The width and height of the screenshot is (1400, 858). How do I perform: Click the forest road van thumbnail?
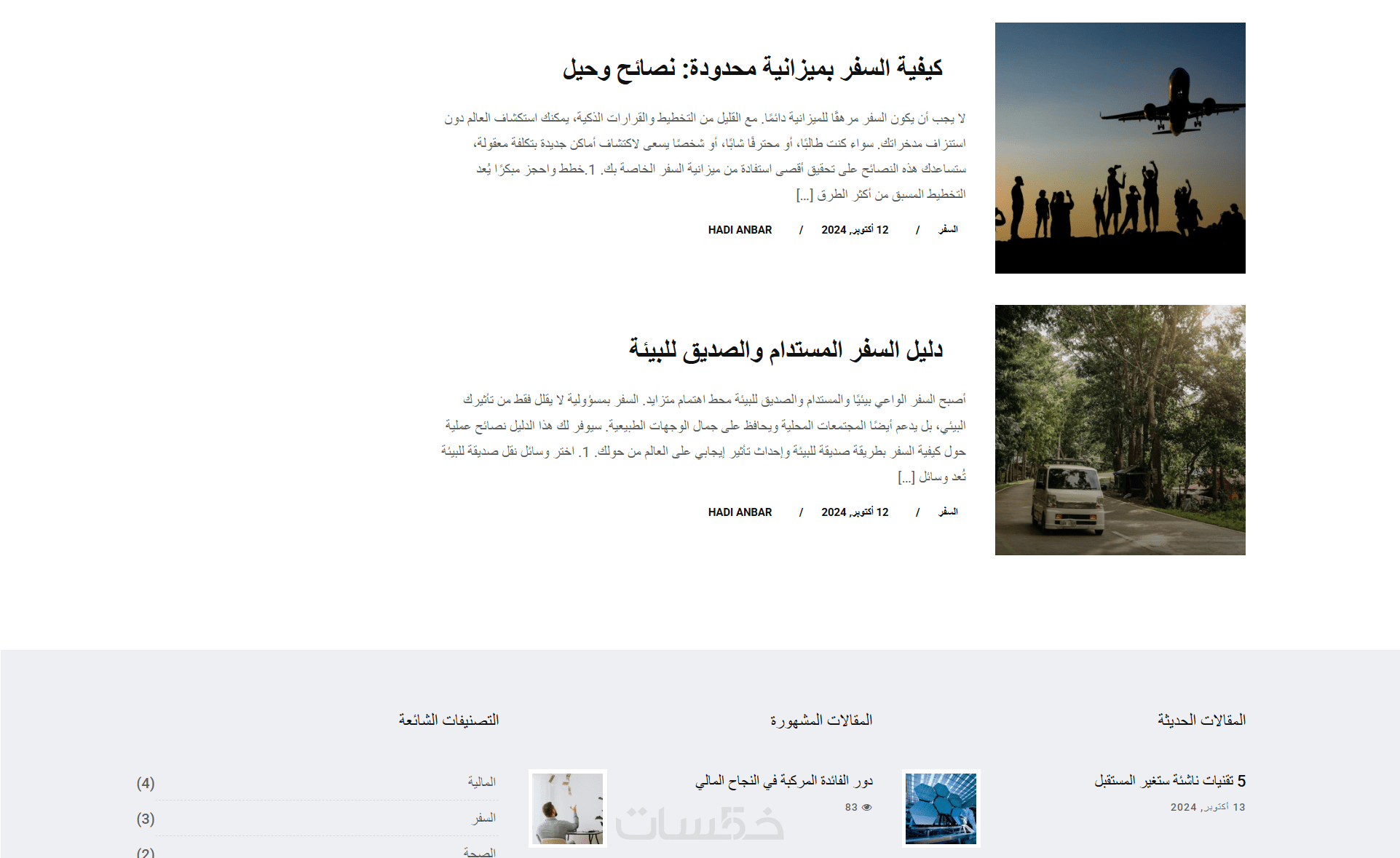click(x=1120, y=430)
